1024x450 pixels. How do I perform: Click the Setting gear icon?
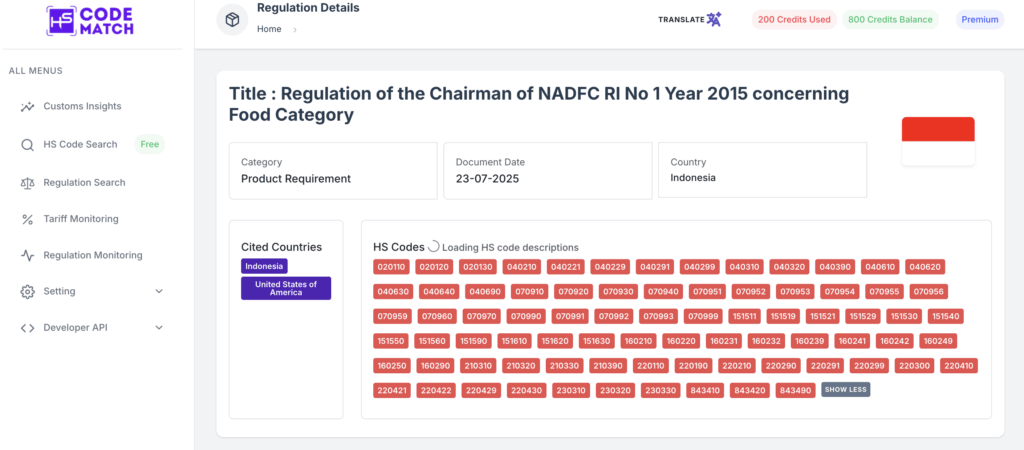click(x=27, y=291)
